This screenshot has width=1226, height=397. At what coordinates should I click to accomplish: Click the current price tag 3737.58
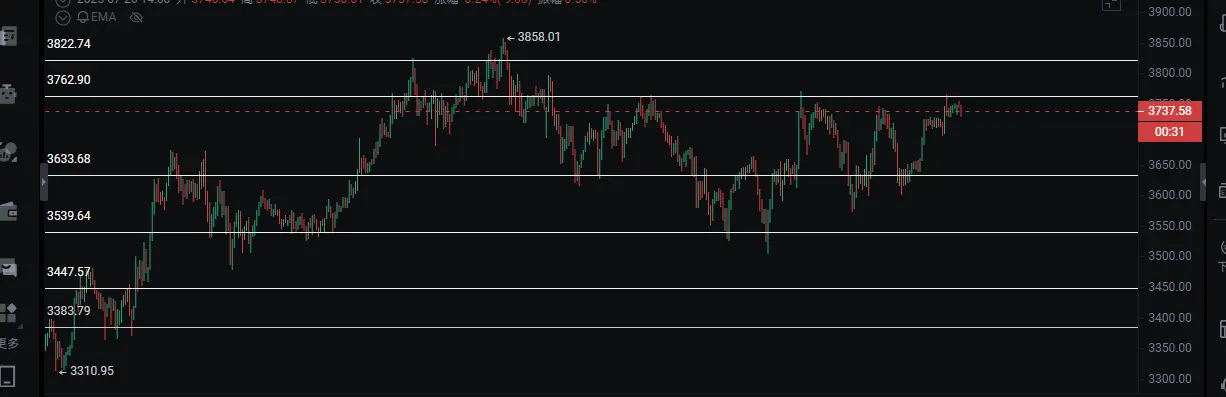click(x=1169, y=111)
